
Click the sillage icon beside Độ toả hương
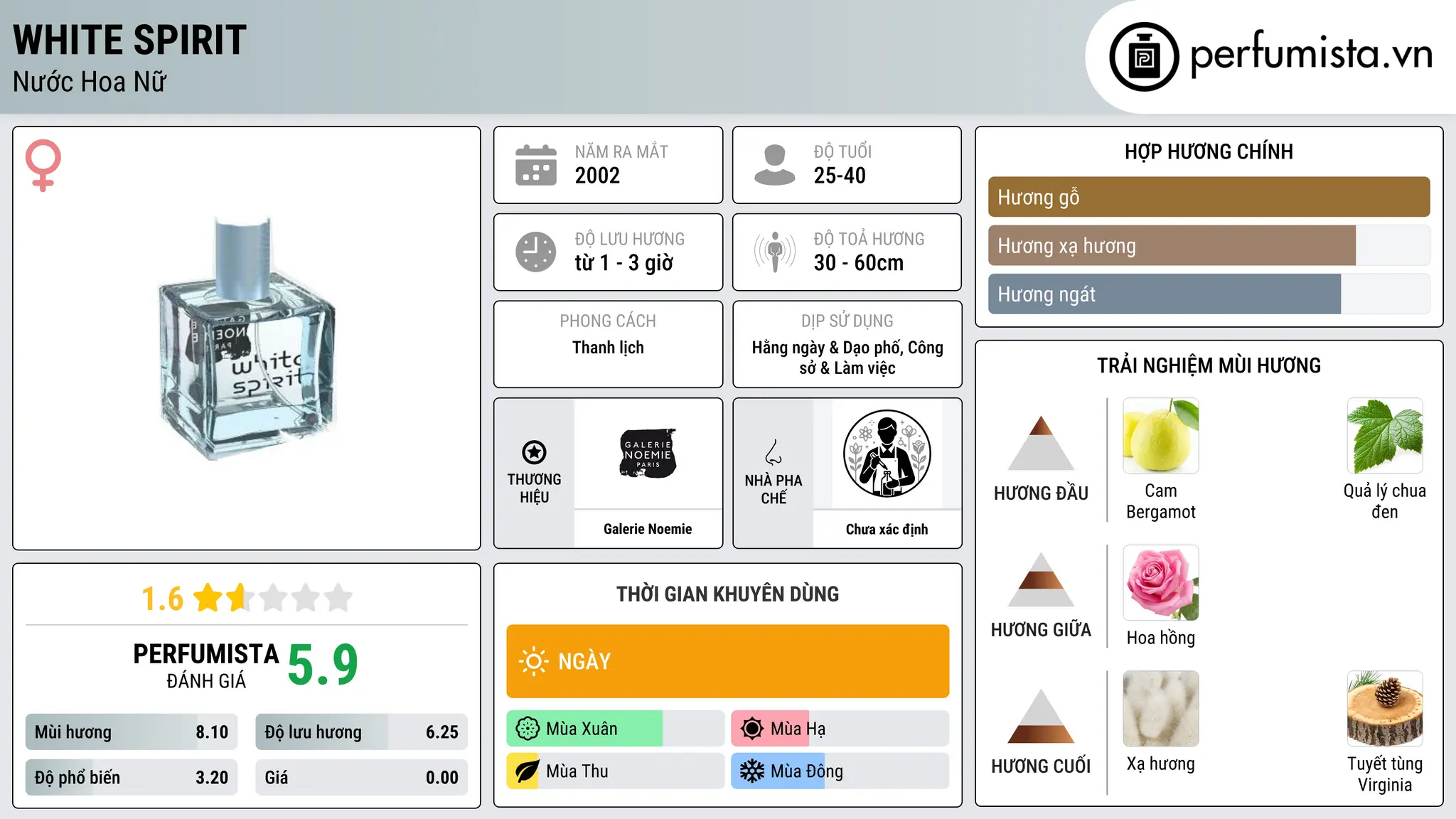click(x=774, y=252)
